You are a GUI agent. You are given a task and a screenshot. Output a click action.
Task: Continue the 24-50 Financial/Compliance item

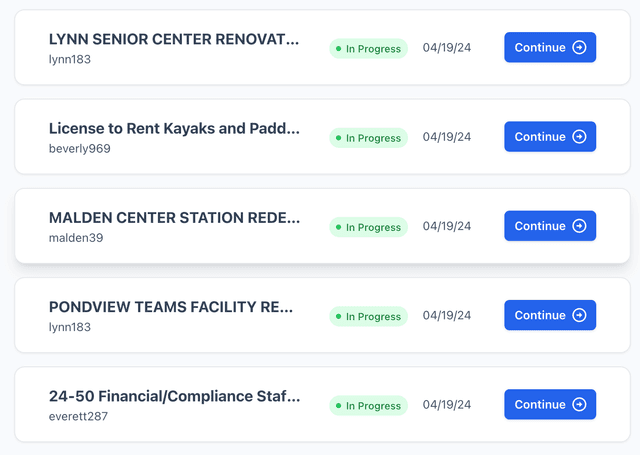(x=549, y=404)
